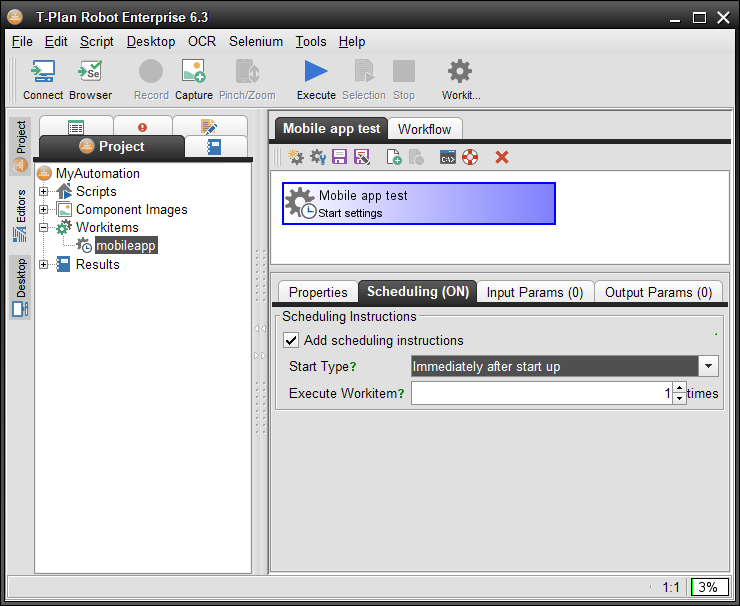740x606 pixels.
Task: Open the lifebuoy help icon
Action: pyautogui.click(x=470, y=157)
